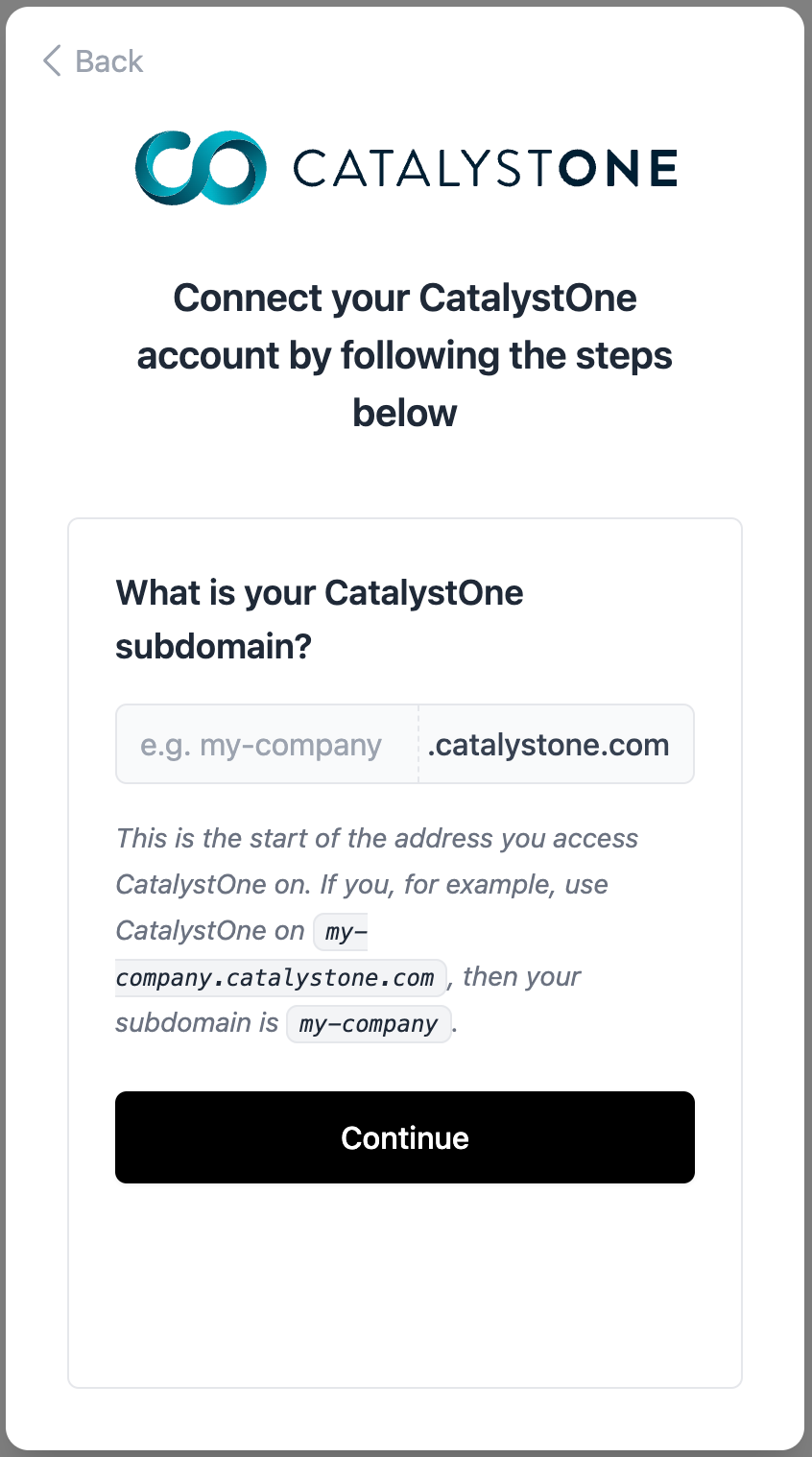Viewport: 812px width, 1457px height.
Task: Click the 'then your' helper text
Action: click(522, 976)
